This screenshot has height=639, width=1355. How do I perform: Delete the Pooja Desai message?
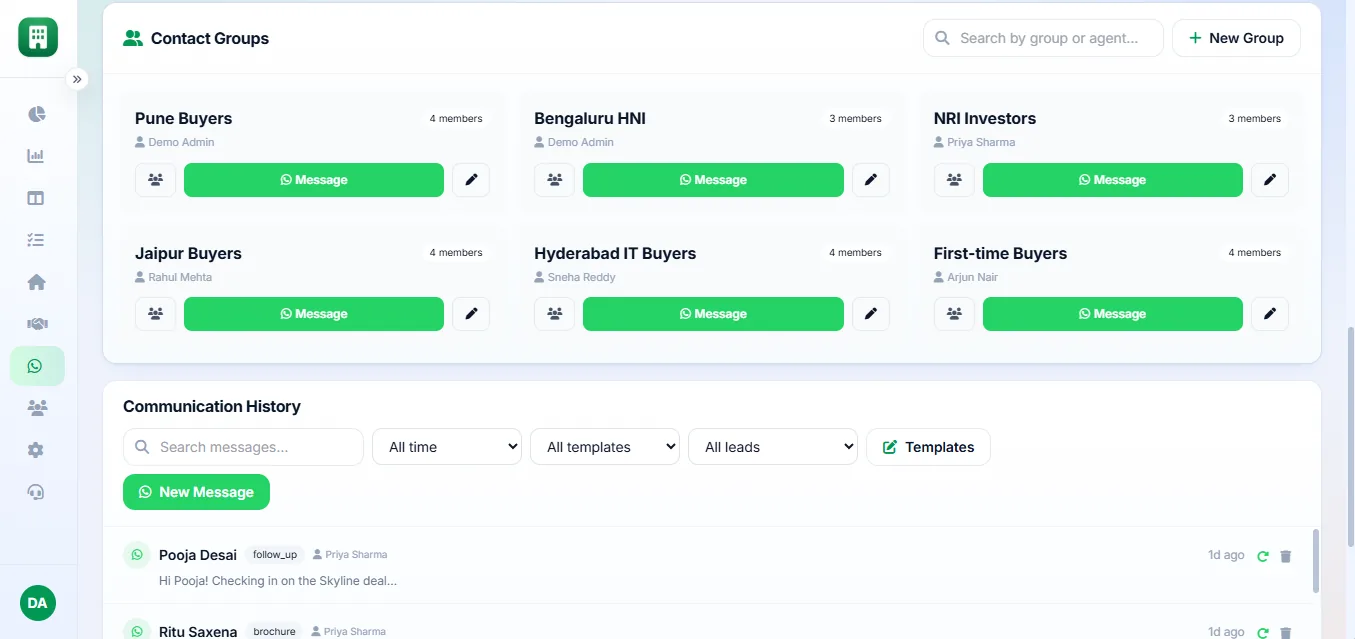pyautogui.click(x=1286, y=556)
